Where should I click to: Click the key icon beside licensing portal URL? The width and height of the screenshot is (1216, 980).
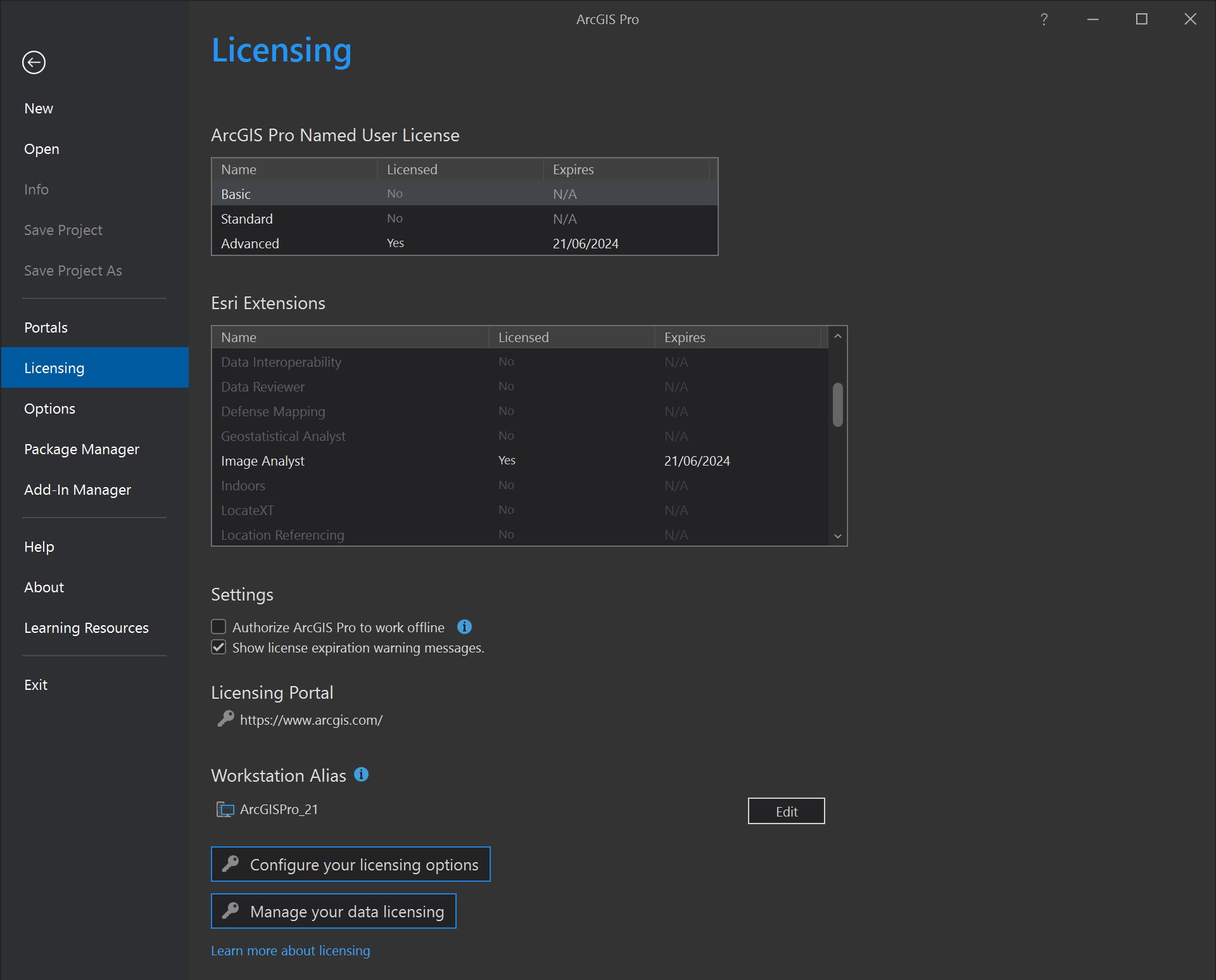(225, 719)
